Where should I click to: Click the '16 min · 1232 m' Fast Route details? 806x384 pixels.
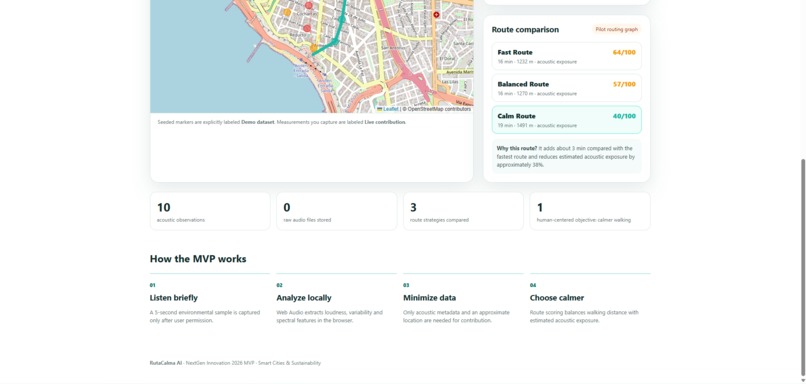tap(537, 62)
